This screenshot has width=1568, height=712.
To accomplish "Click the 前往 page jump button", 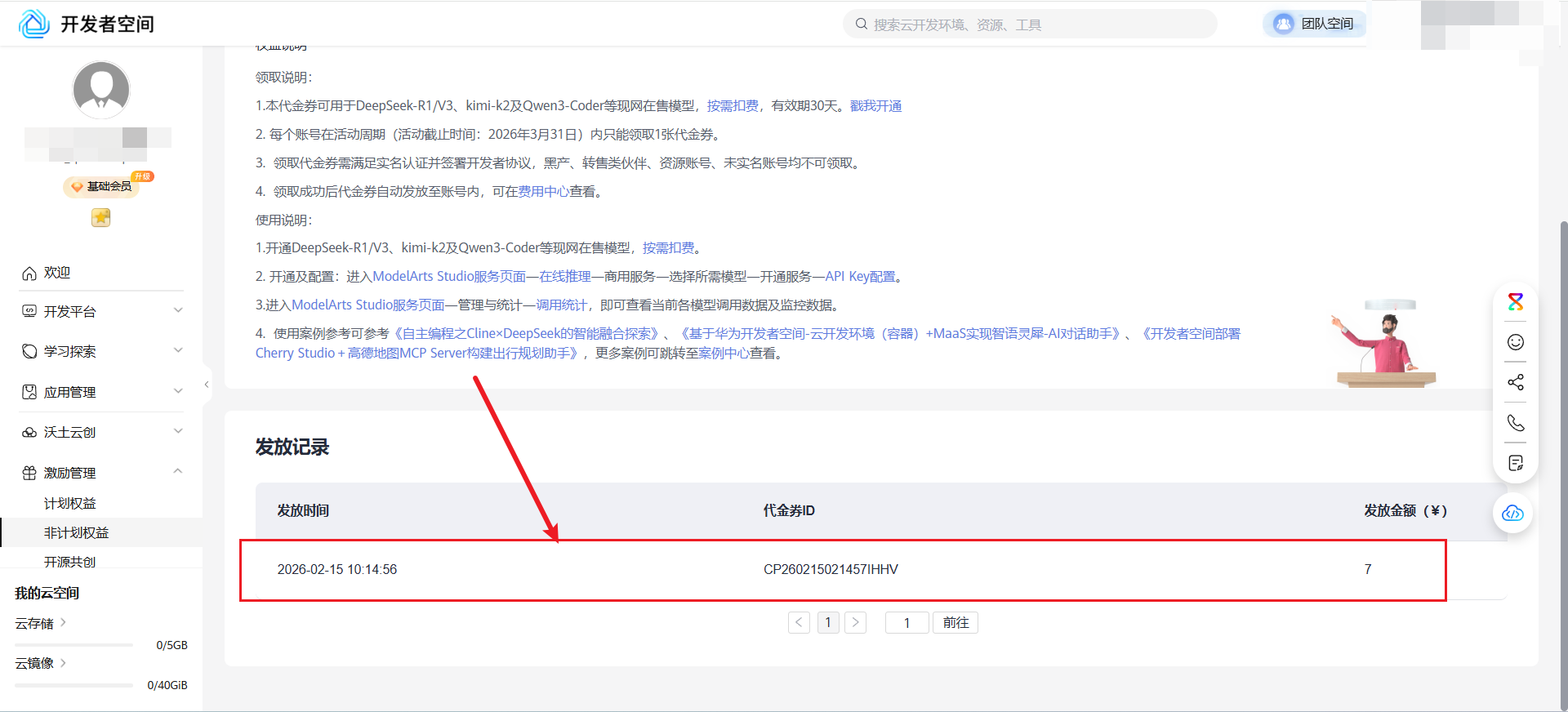I will tap(955, 623).
